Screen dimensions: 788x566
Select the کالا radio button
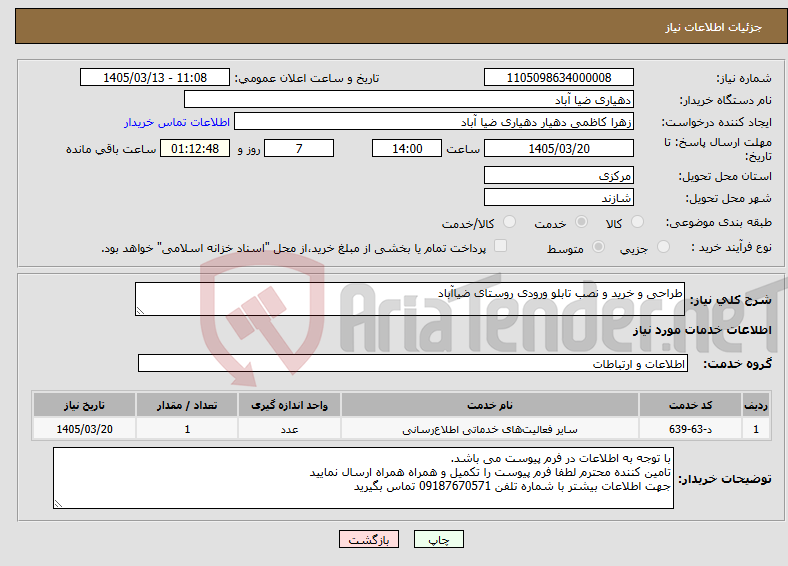click(637, 222)
